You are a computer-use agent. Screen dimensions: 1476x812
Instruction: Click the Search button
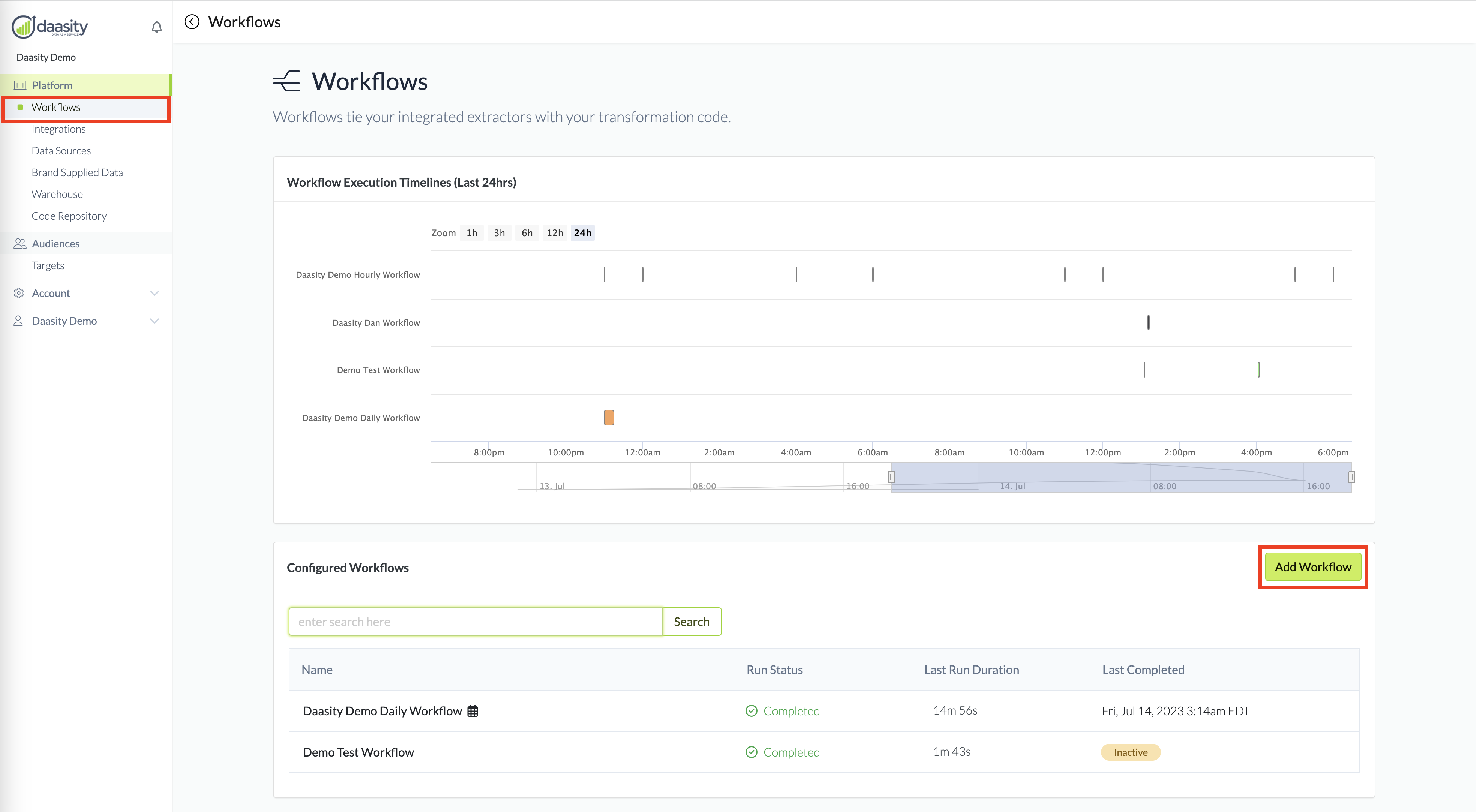pos(691,621)
